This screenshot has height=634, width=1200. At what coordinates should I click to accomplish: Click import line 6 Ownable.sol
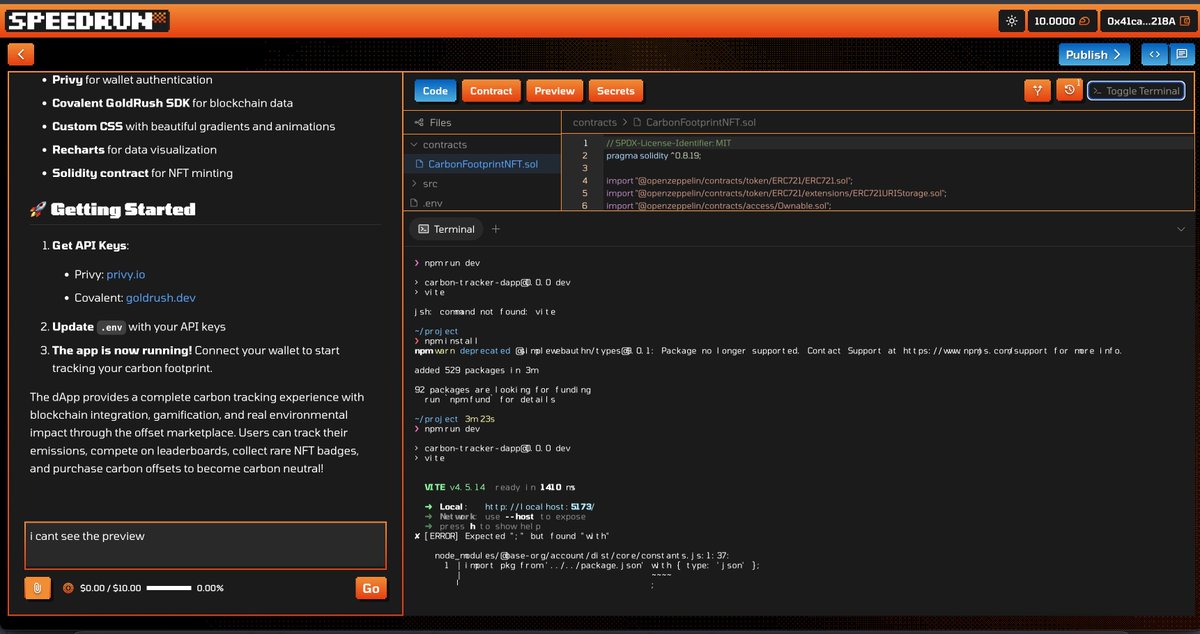[718, 205]
